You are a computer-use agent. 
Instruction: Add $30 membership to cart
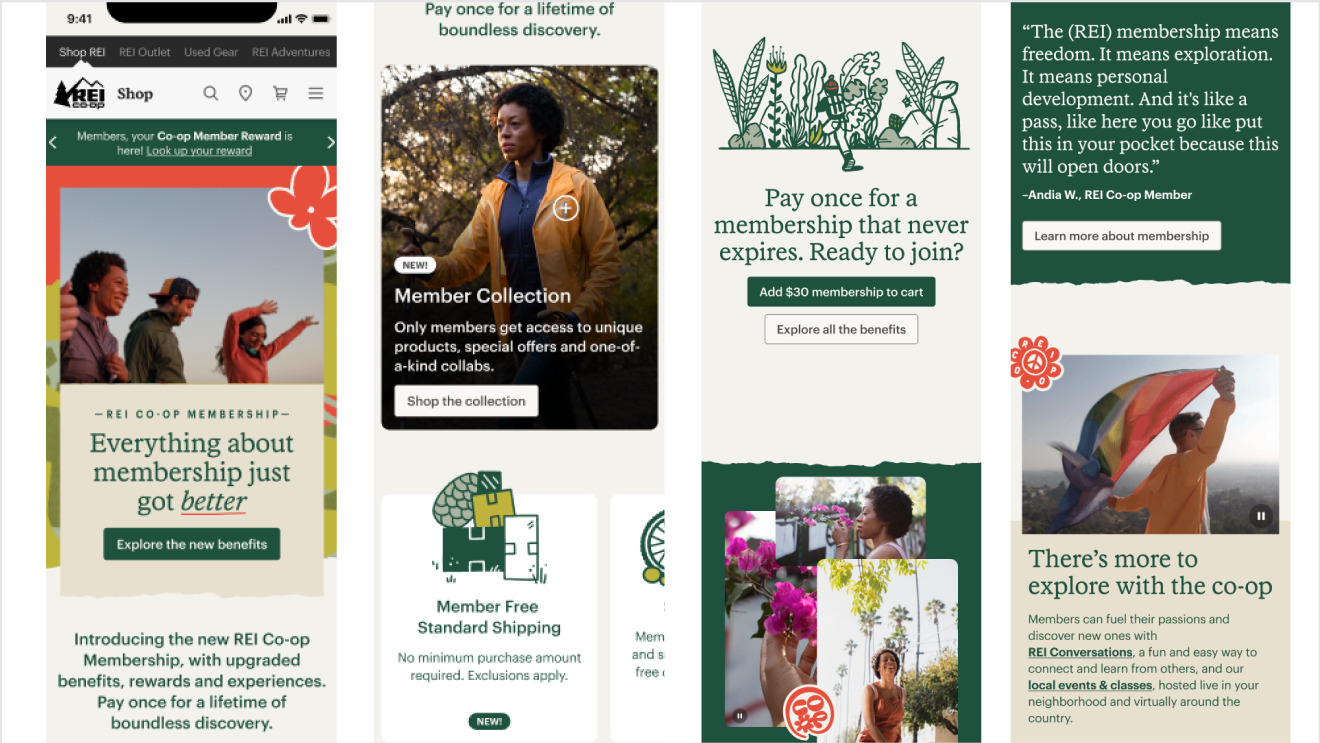[x=841, y=292]
